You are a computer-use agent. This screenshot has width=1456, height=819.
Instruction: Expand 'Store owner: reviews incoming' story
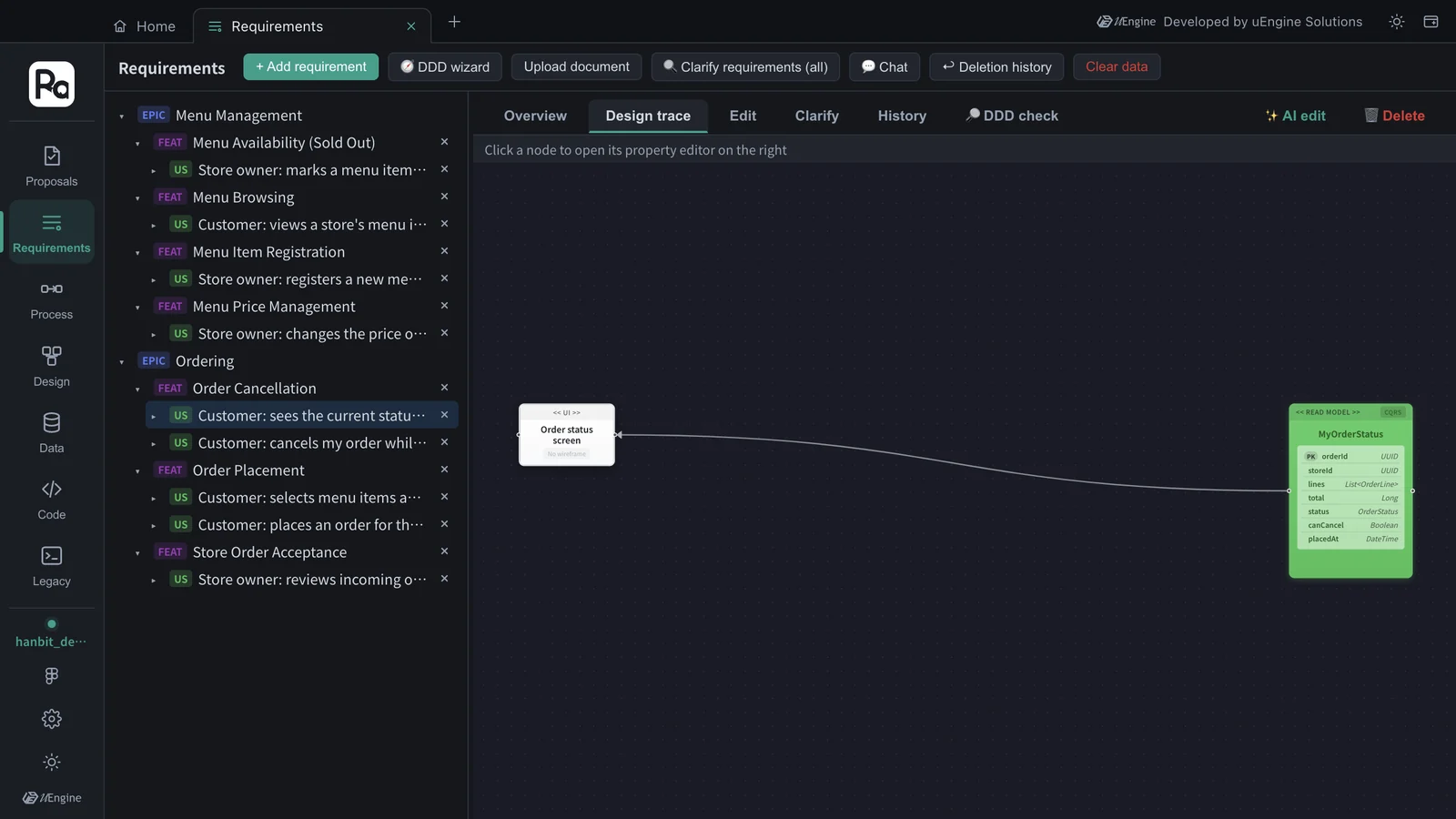(x=153, y=581)
